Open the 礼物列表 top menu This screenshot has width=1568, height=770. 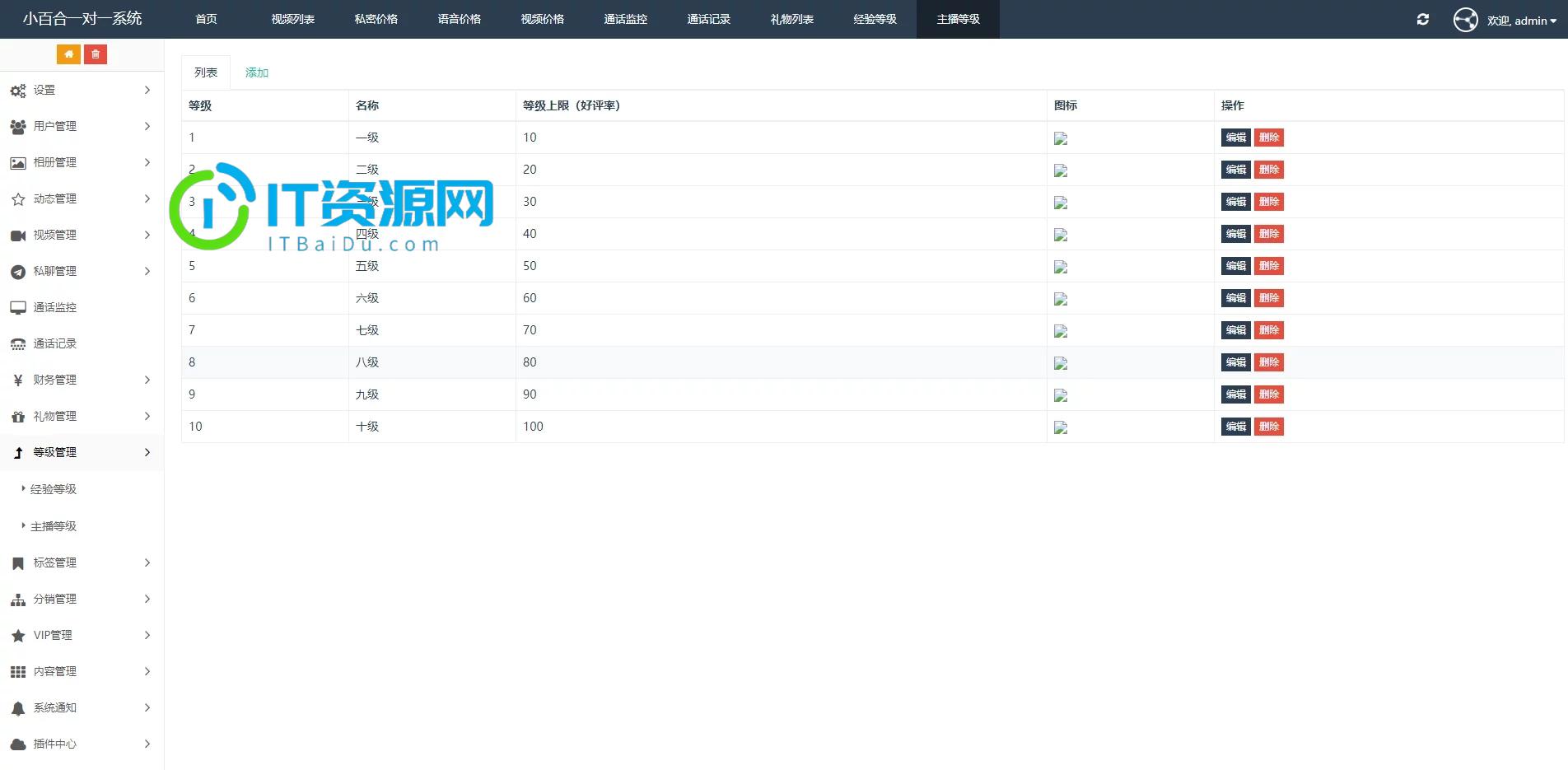(x=792, y=19)
